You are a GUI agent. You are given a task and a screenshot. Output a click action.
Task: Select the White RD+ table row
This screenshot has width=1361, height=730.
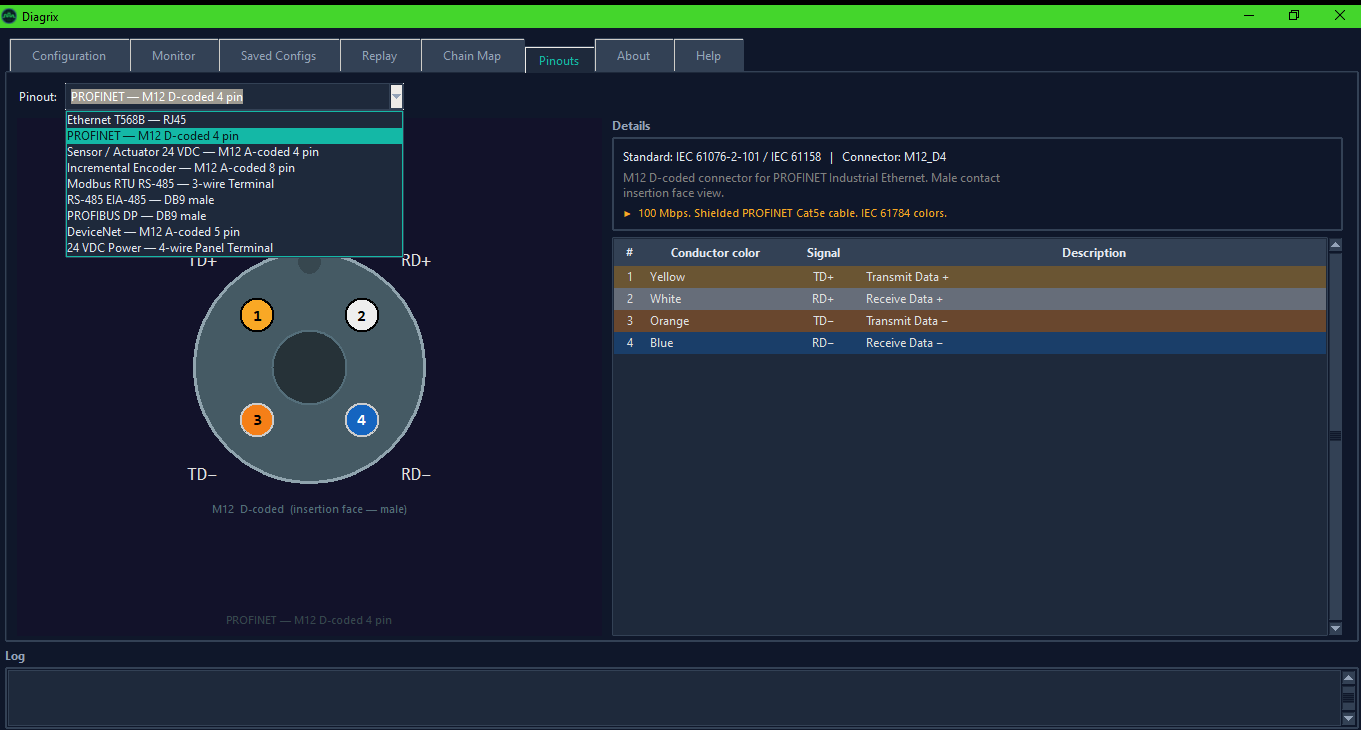pyautogui.click(x=970, y=299)
